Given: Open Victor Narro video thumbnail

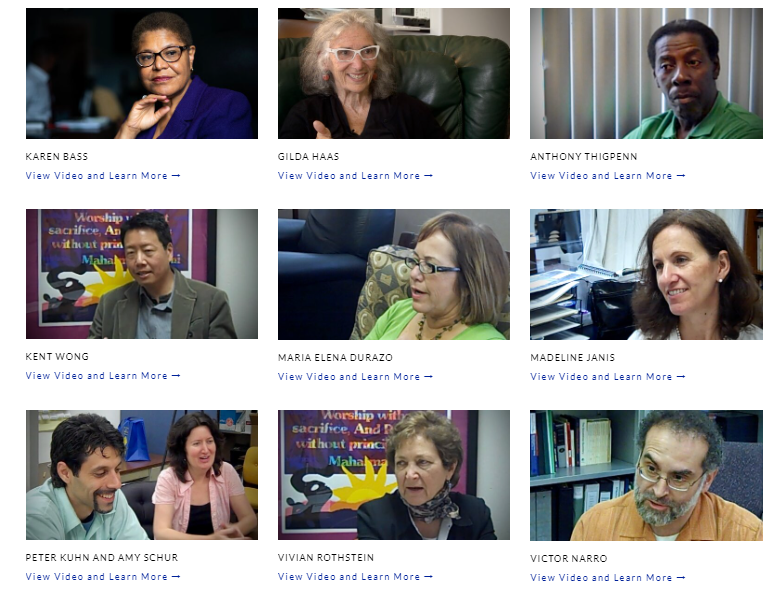Looking at the screenshot, I should [646, 475].
